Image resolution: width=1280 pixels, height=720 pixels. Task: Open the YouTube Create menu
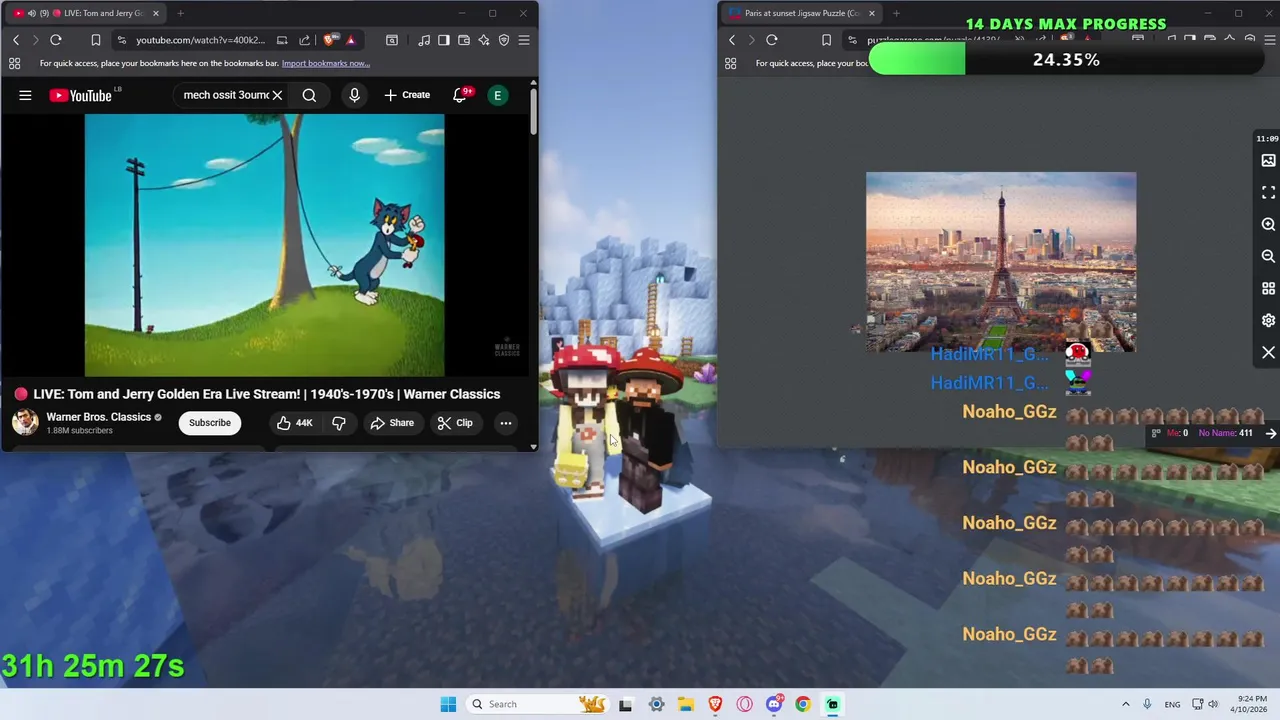click(x=407, y=95)
